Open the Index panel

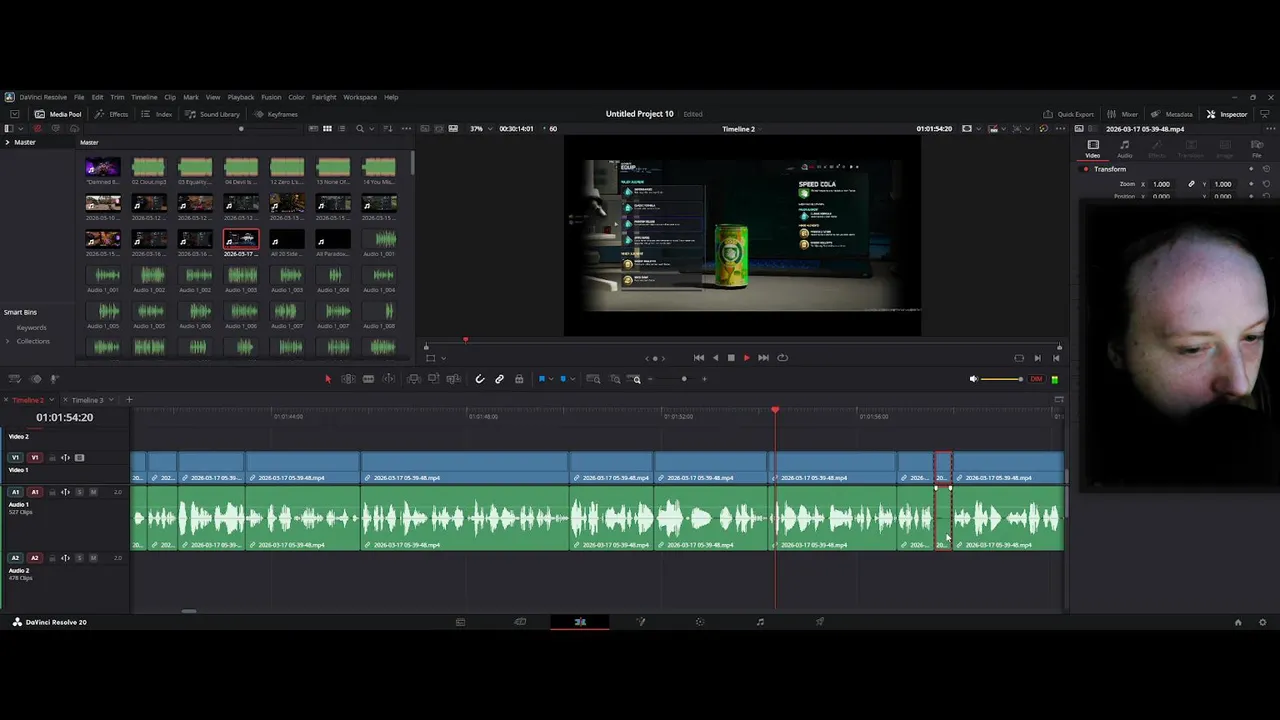pyautogui.click(x=157, y=114)
